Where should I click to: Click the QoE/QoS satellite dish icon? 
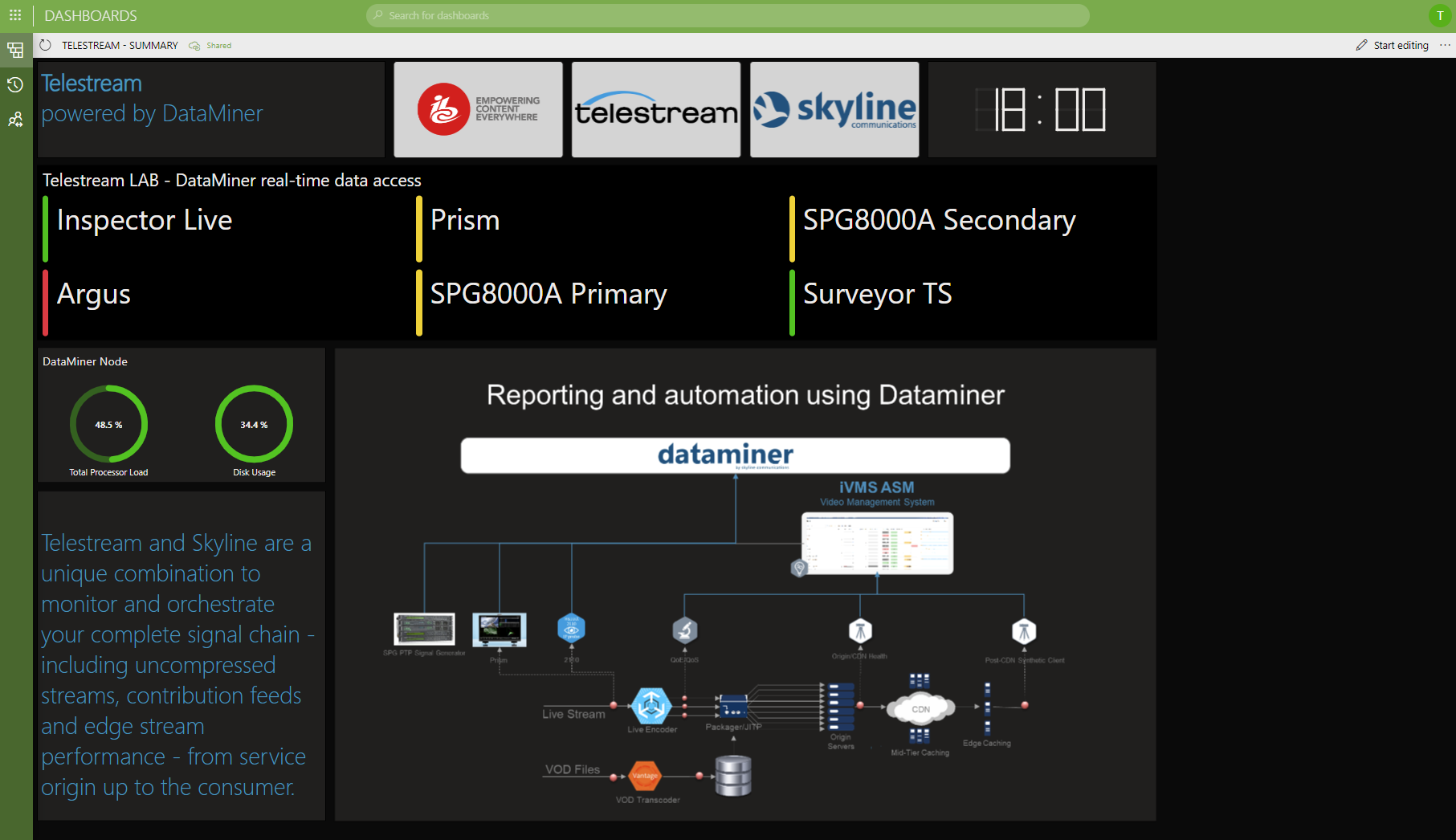(685, 630)
